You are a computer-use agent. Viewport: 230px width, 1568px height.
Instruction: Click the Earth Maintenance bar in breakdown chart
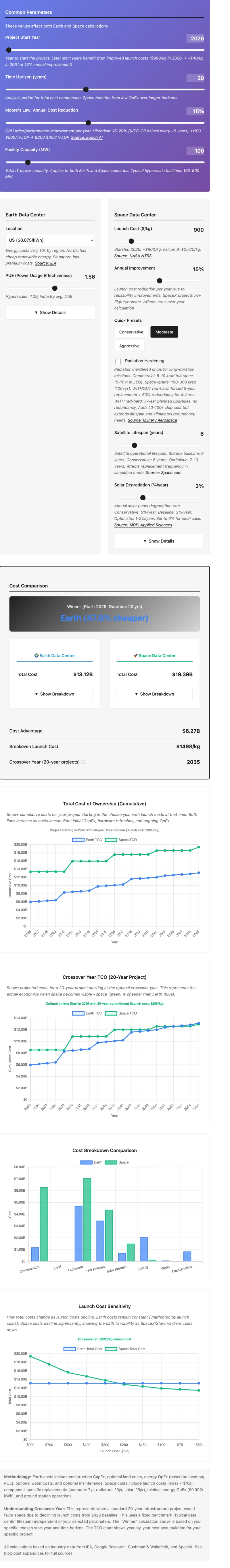[187, 1256]
